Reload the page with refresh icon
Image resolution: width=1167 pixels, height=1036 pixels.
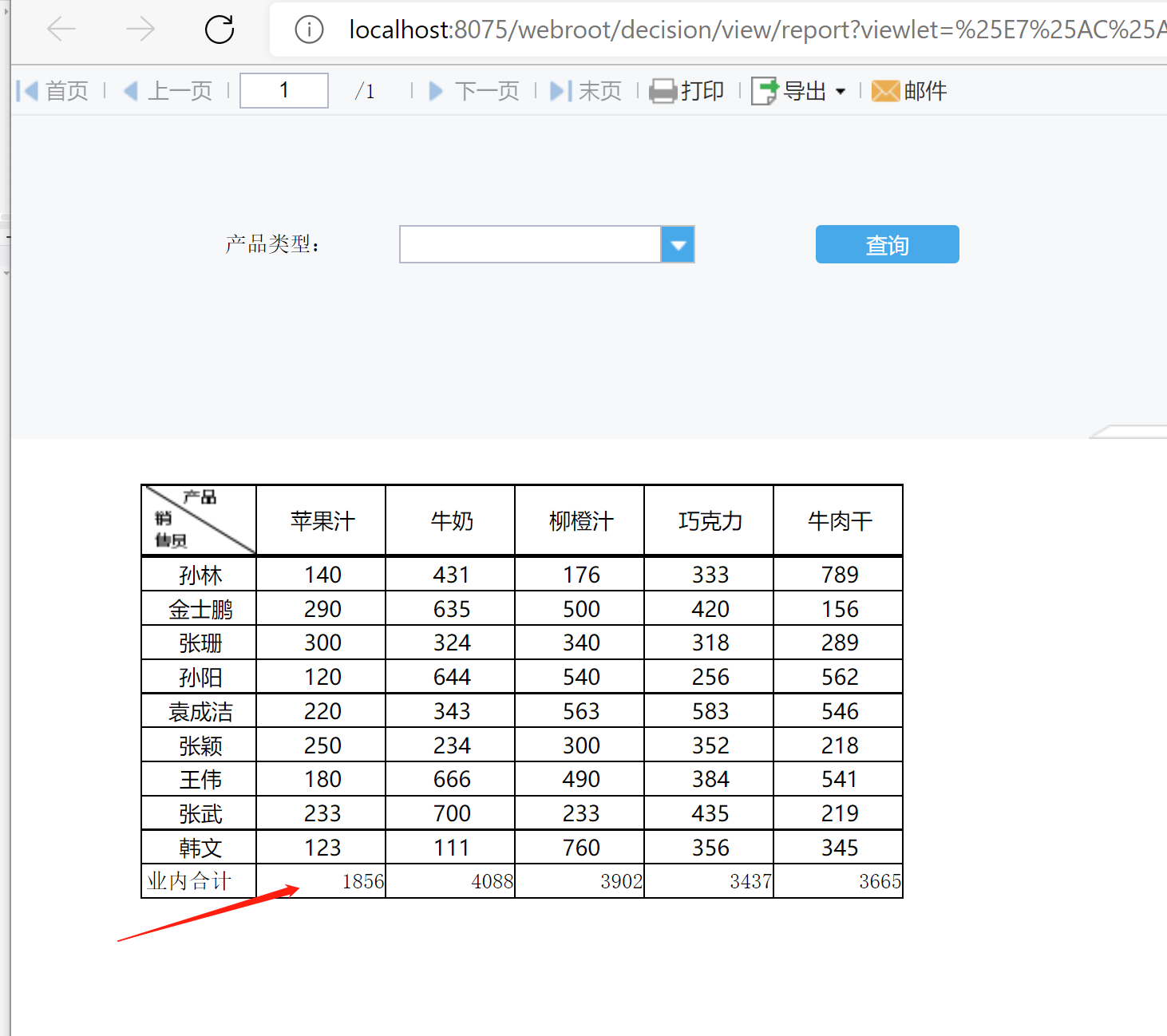click(220, 30)
